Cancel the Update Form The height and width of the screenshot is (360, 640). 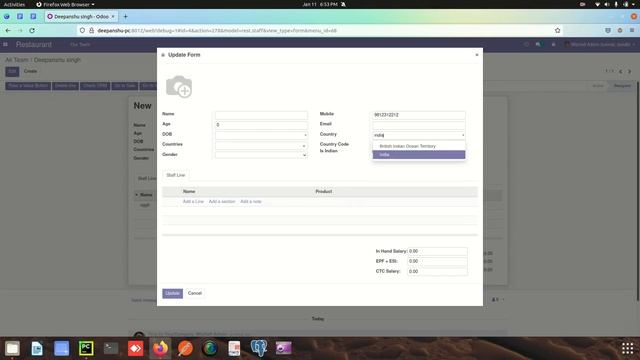[195, 293]
